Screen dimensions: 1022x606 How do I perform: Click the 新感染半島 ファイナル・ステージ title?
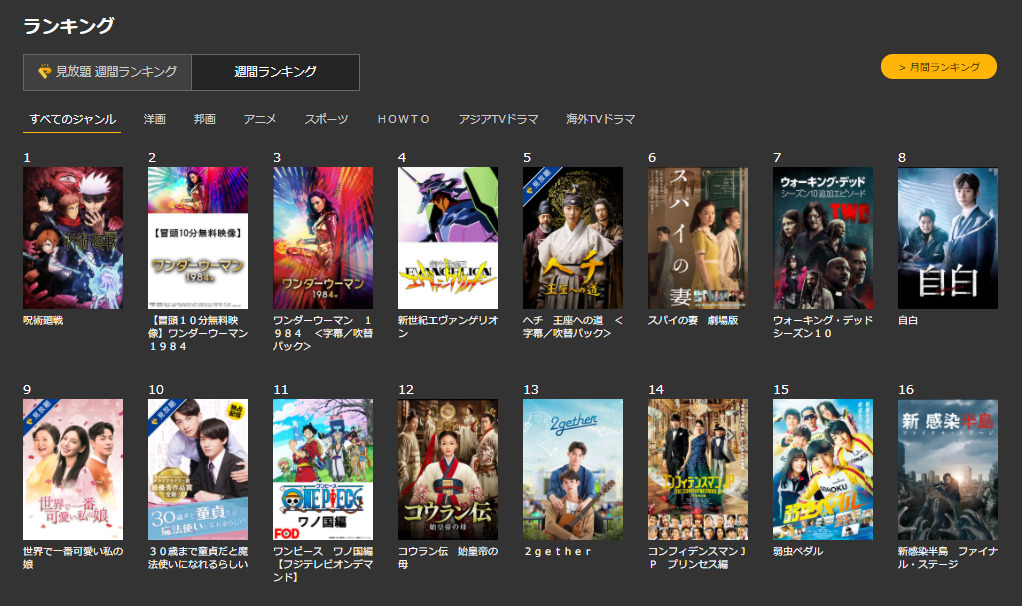948,558
